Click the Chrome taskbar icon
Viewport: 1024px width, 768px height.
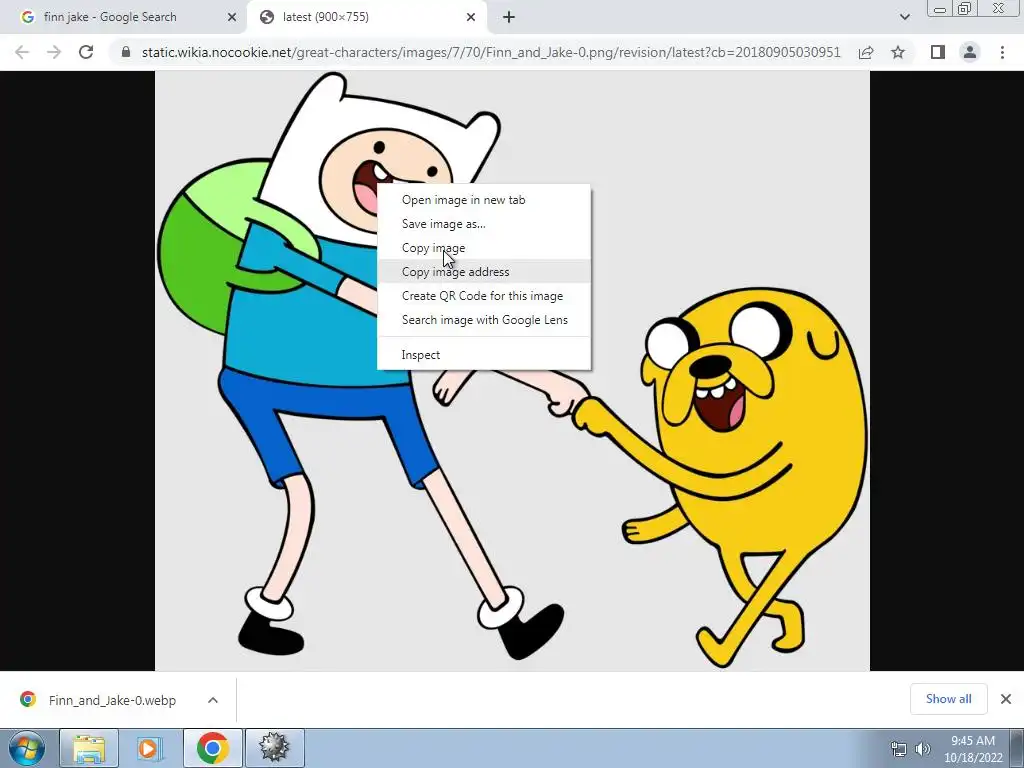coord(212,748)
